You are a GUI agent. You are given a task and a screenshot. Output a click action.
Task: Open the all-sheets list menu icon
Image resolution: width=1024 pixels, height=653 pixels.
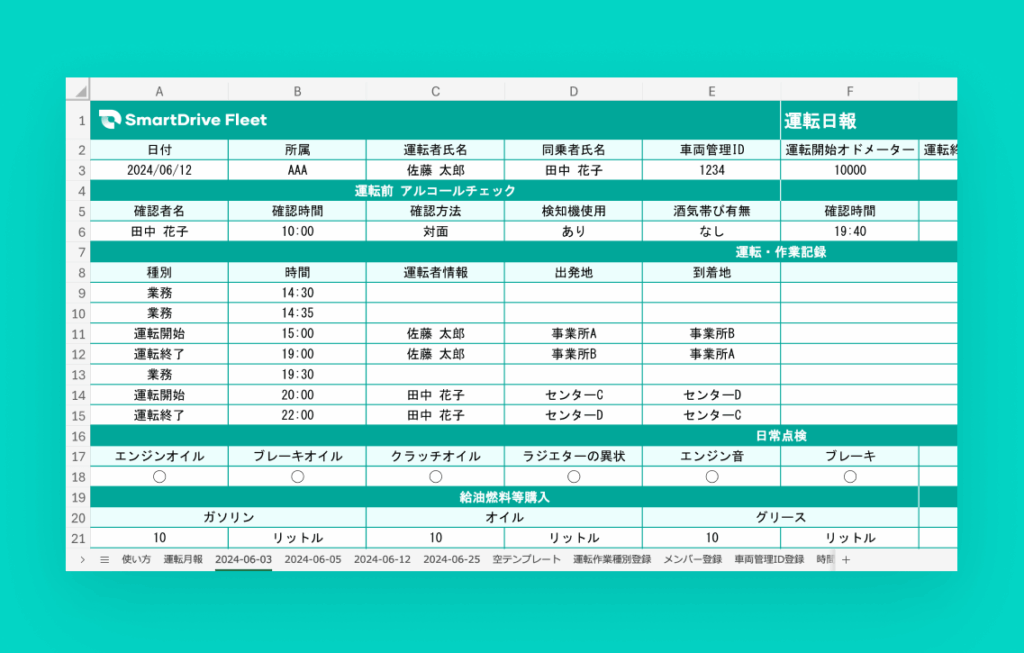pos(104,560)
